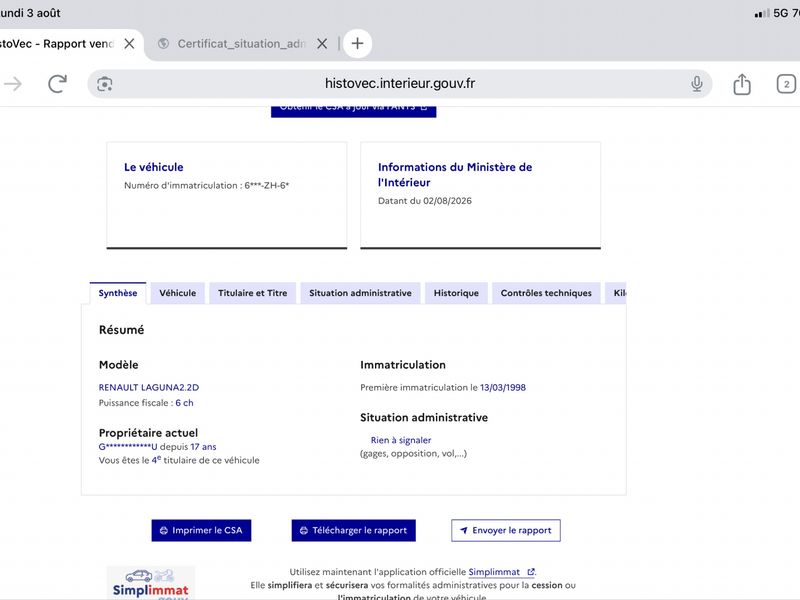The width and height of the screenshot is (800, 600).
Task: Activate the microphone voice search icon
Action: [x=696, y=84]
